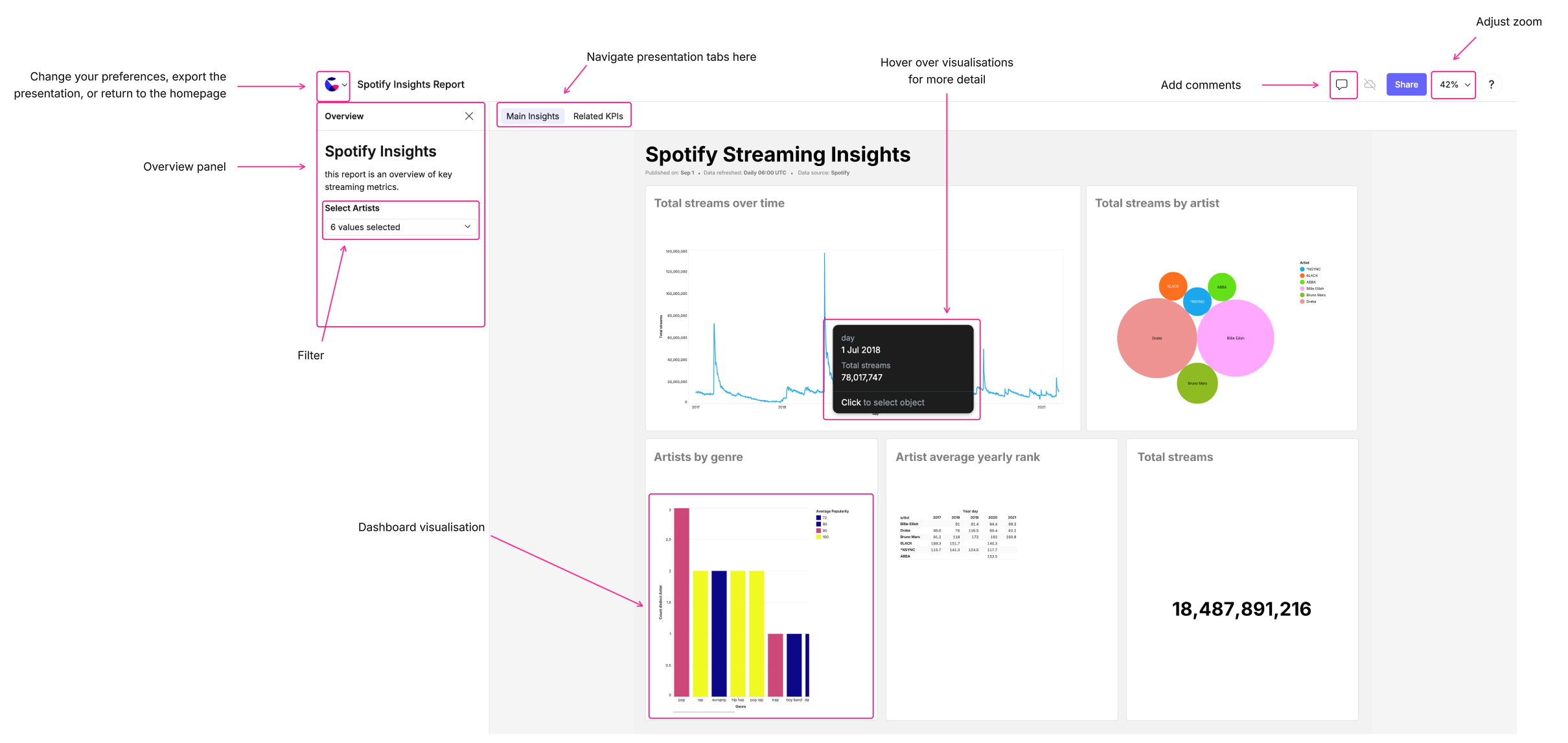Click the tall pink pop genre bar
The width and height of the screenshot is (1568, 743).
[681, 602]
